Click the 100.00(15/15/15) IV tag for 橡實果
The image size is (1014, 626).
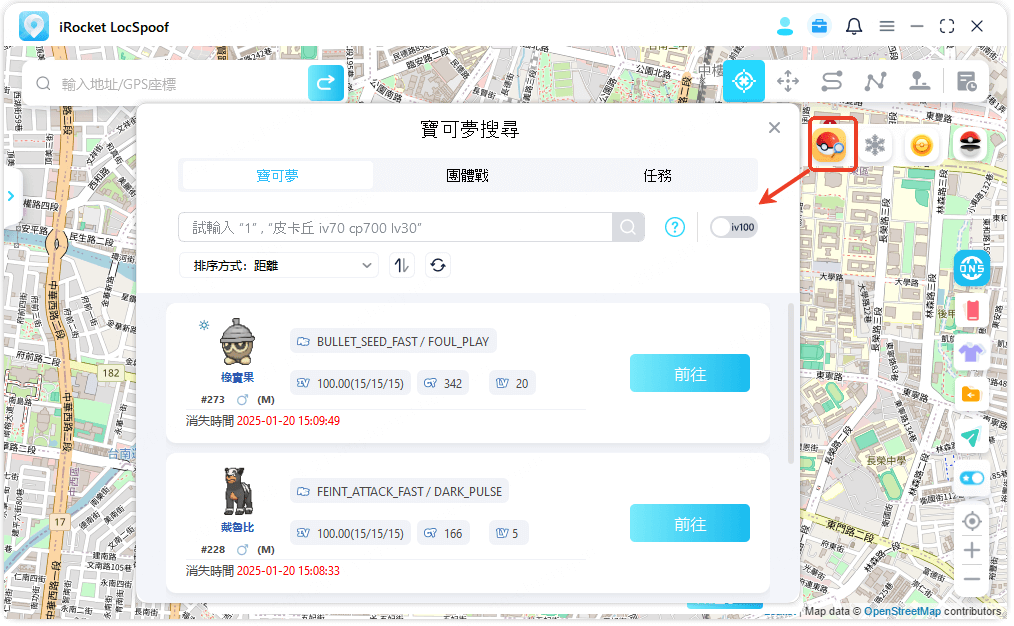[351, 383]
